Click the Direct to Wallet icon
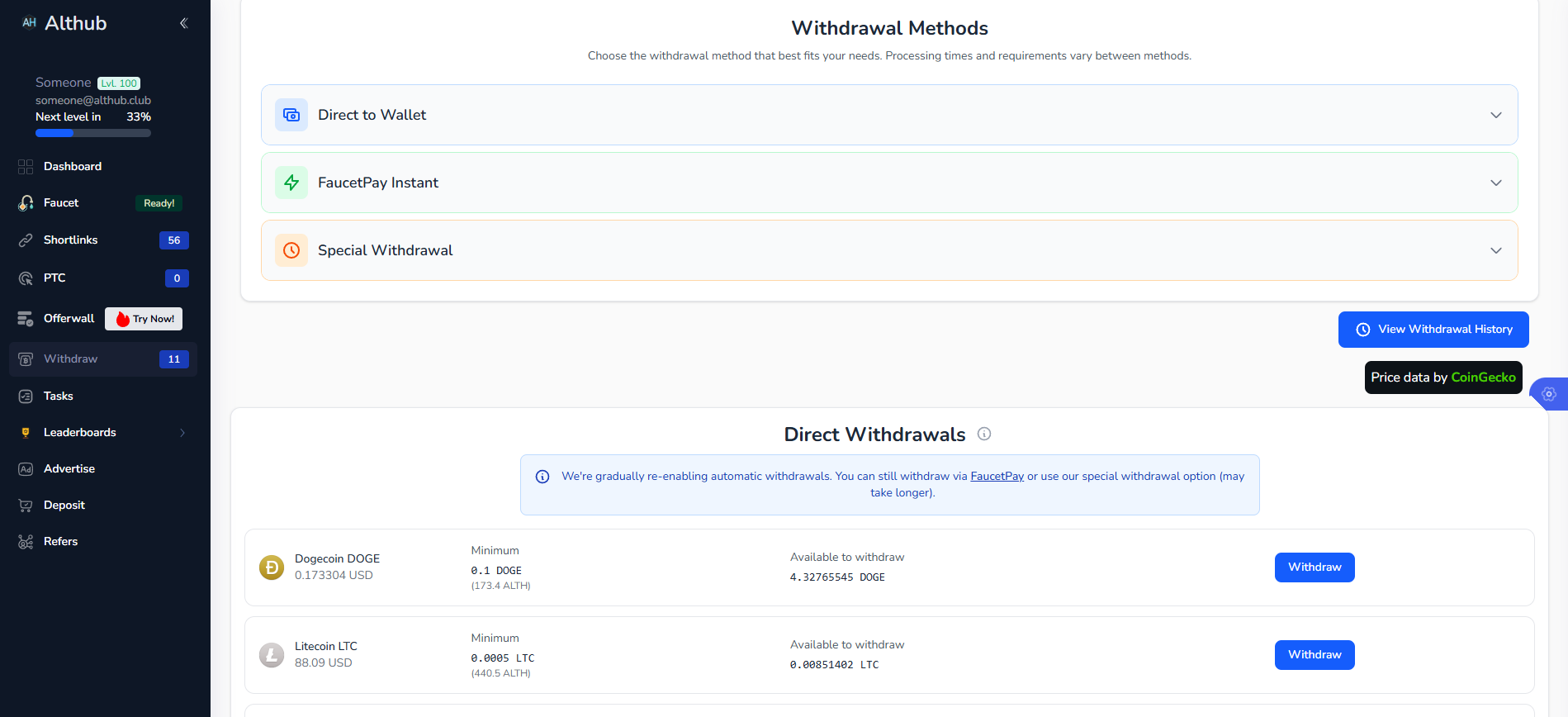Image resolution: width=1568 pixels, height=717 pixels. coord(291,115)
